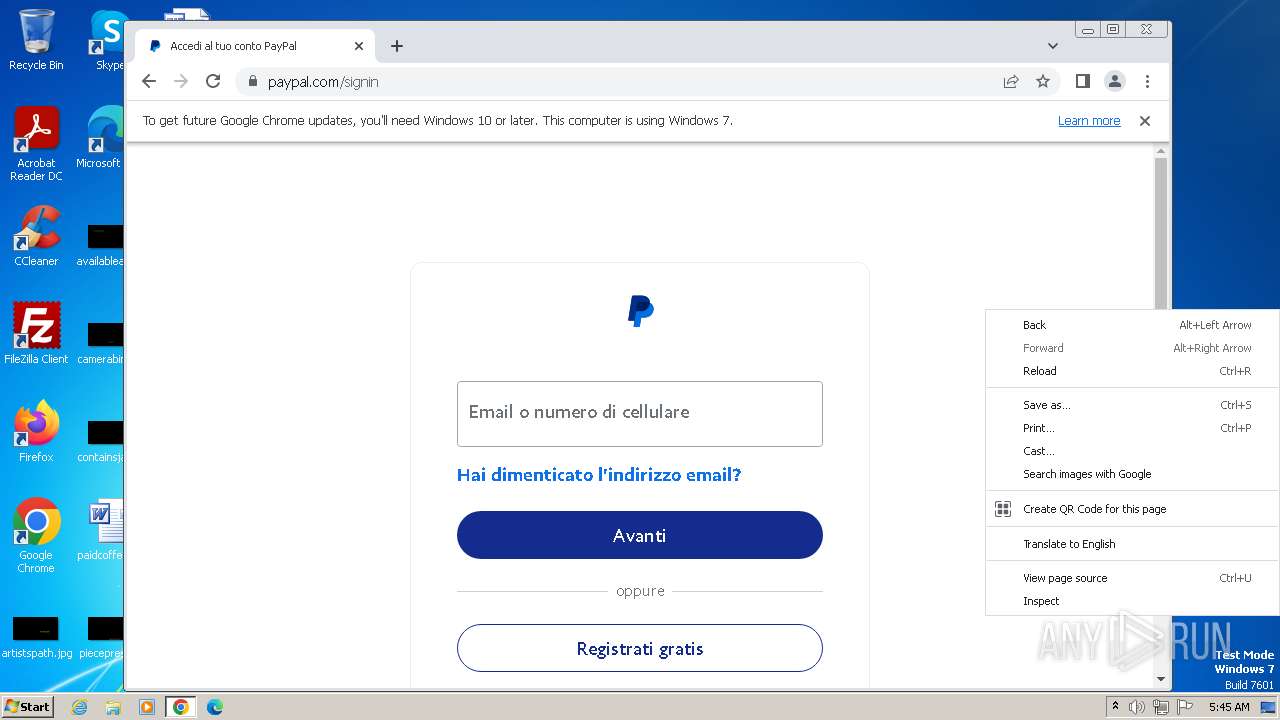This screenshot has height=720, width=1280.
Task: Click Chrome back arrow button
Action: (x=149, y=82)
